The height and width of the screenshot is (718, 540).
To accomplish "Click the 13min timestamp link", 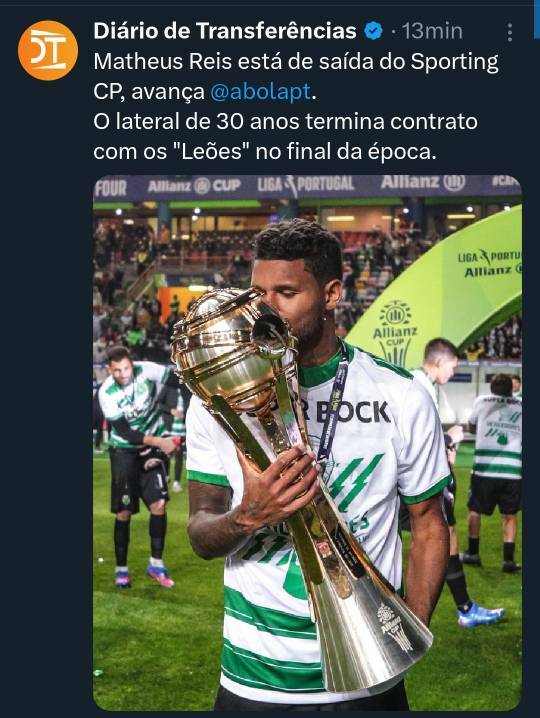I will 432,31.
